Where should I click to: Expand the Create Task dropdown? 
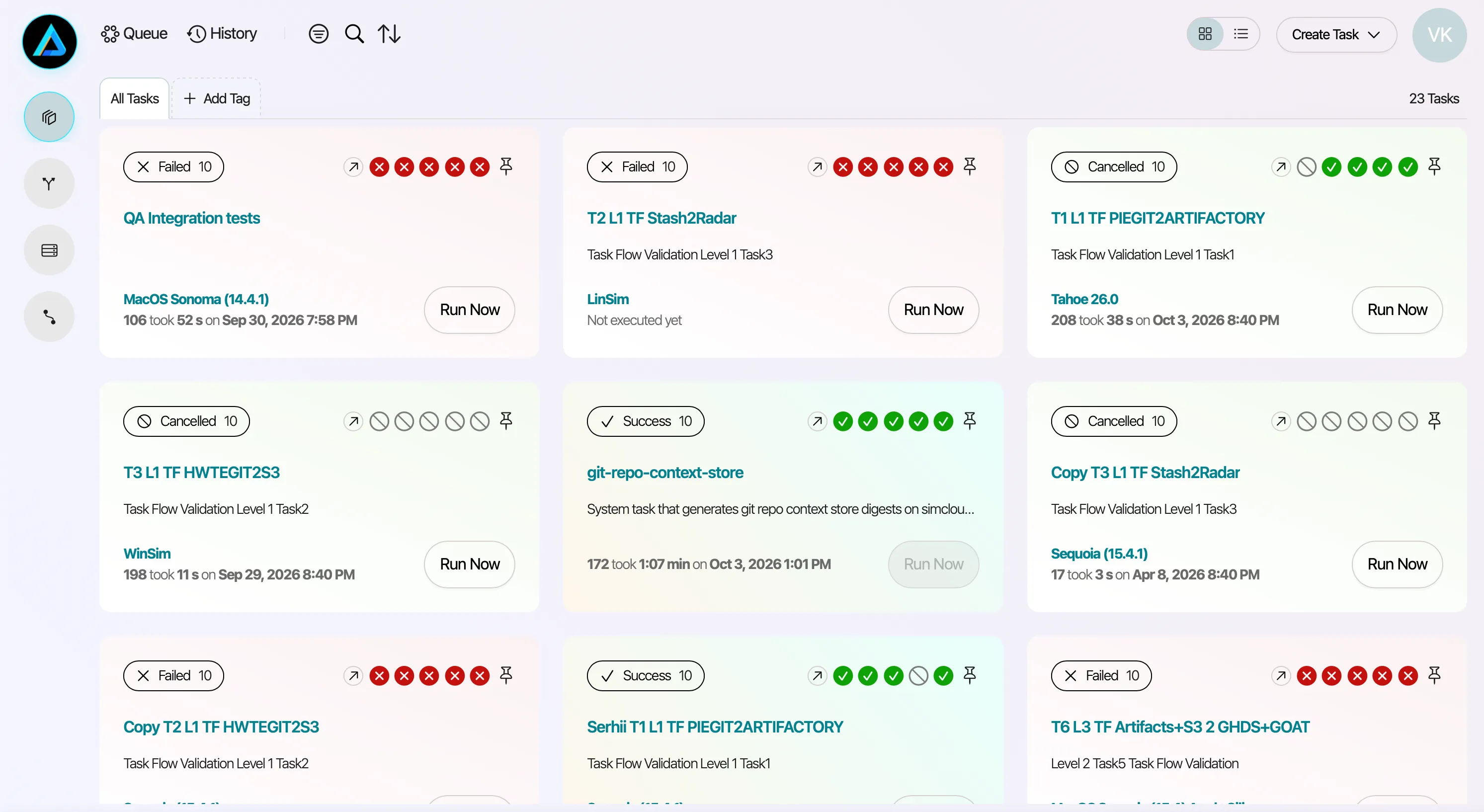point(1336,35)
